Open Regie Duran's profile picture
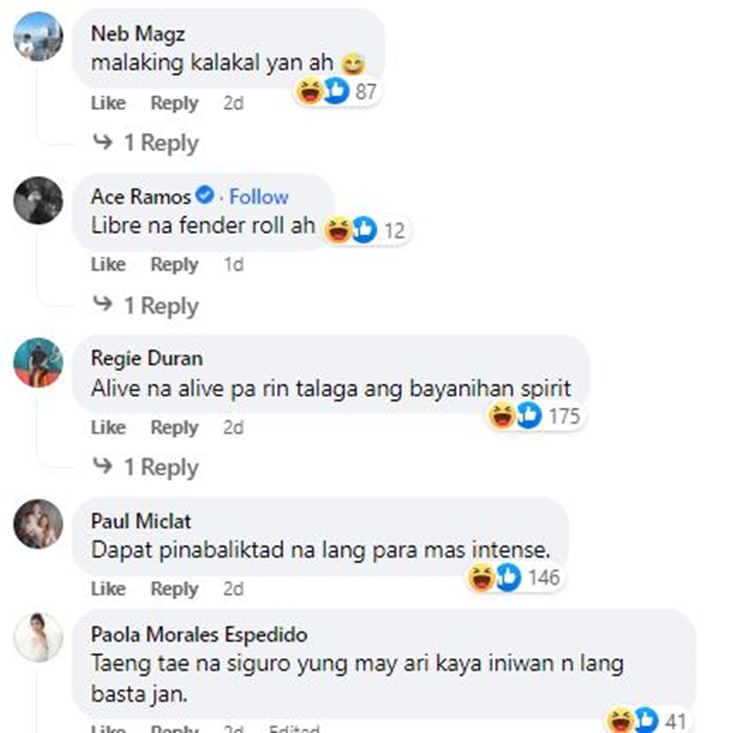 pos(38,362)
